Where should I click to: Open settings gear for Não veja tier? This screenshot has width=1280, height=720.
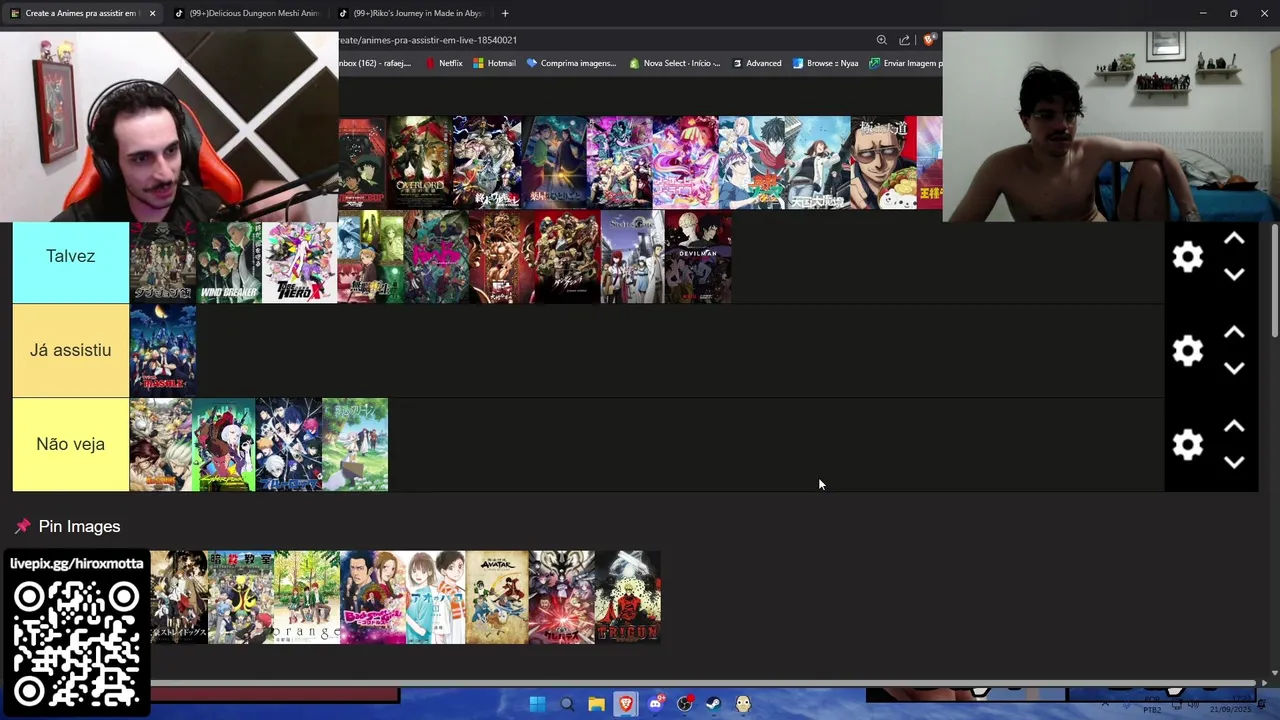point(1187,445)
